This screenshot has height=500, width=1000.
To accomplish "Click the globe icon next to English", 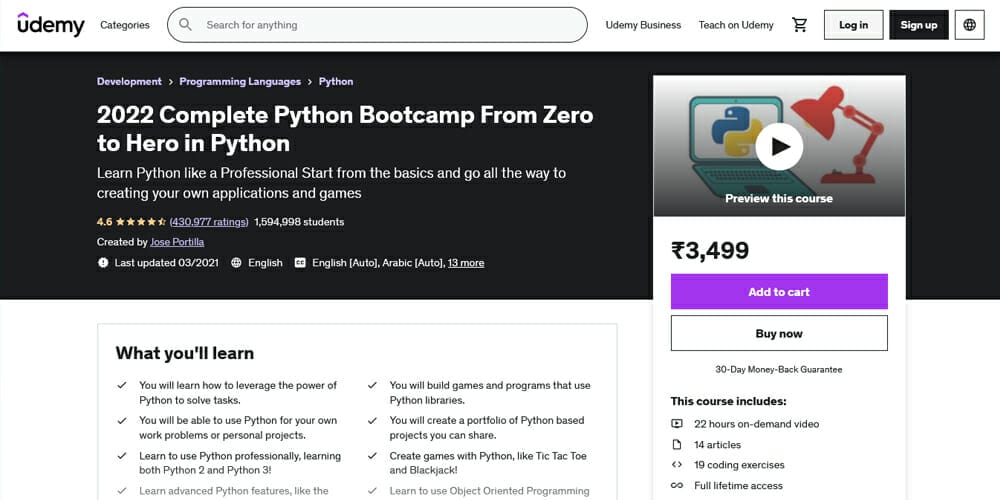I will pyautogui.click(x=236, y=263).
